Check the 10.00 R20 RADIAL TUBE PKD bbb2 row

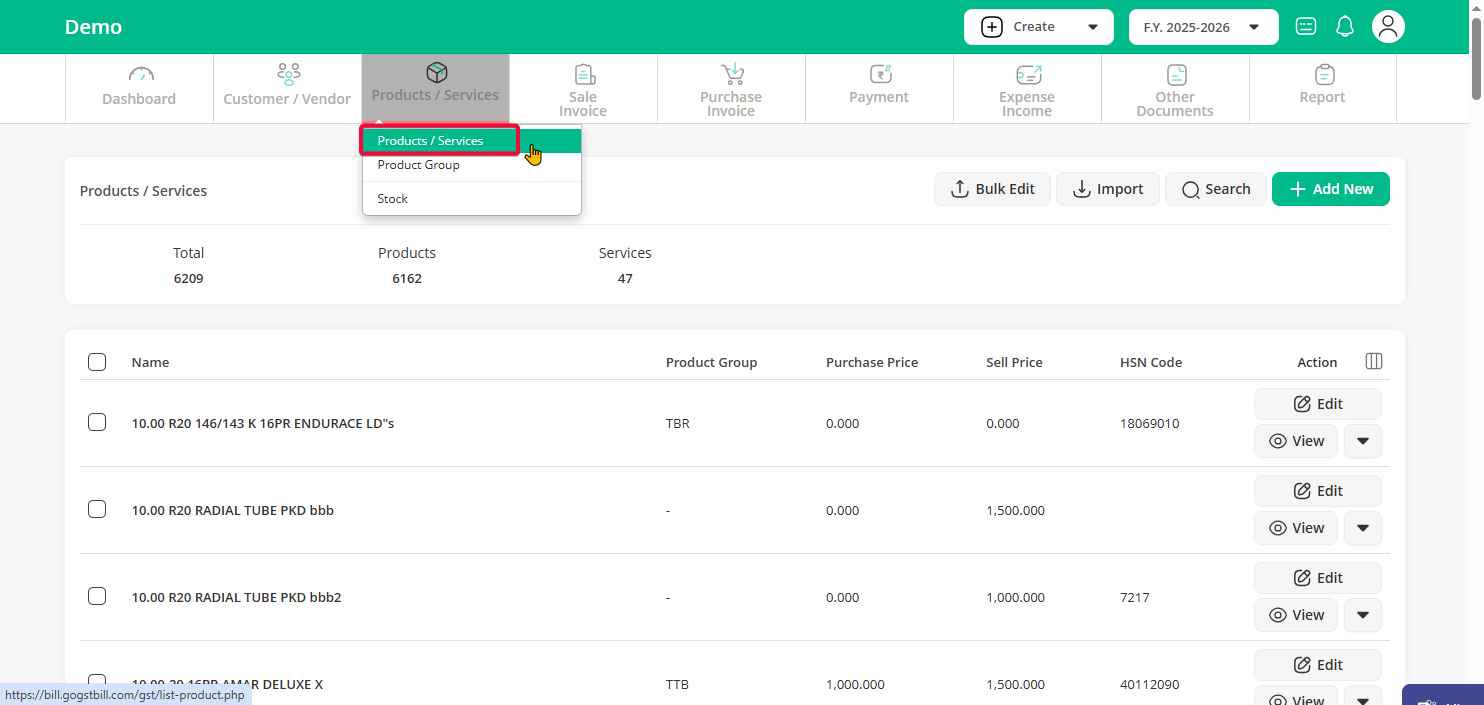point(97,596)
